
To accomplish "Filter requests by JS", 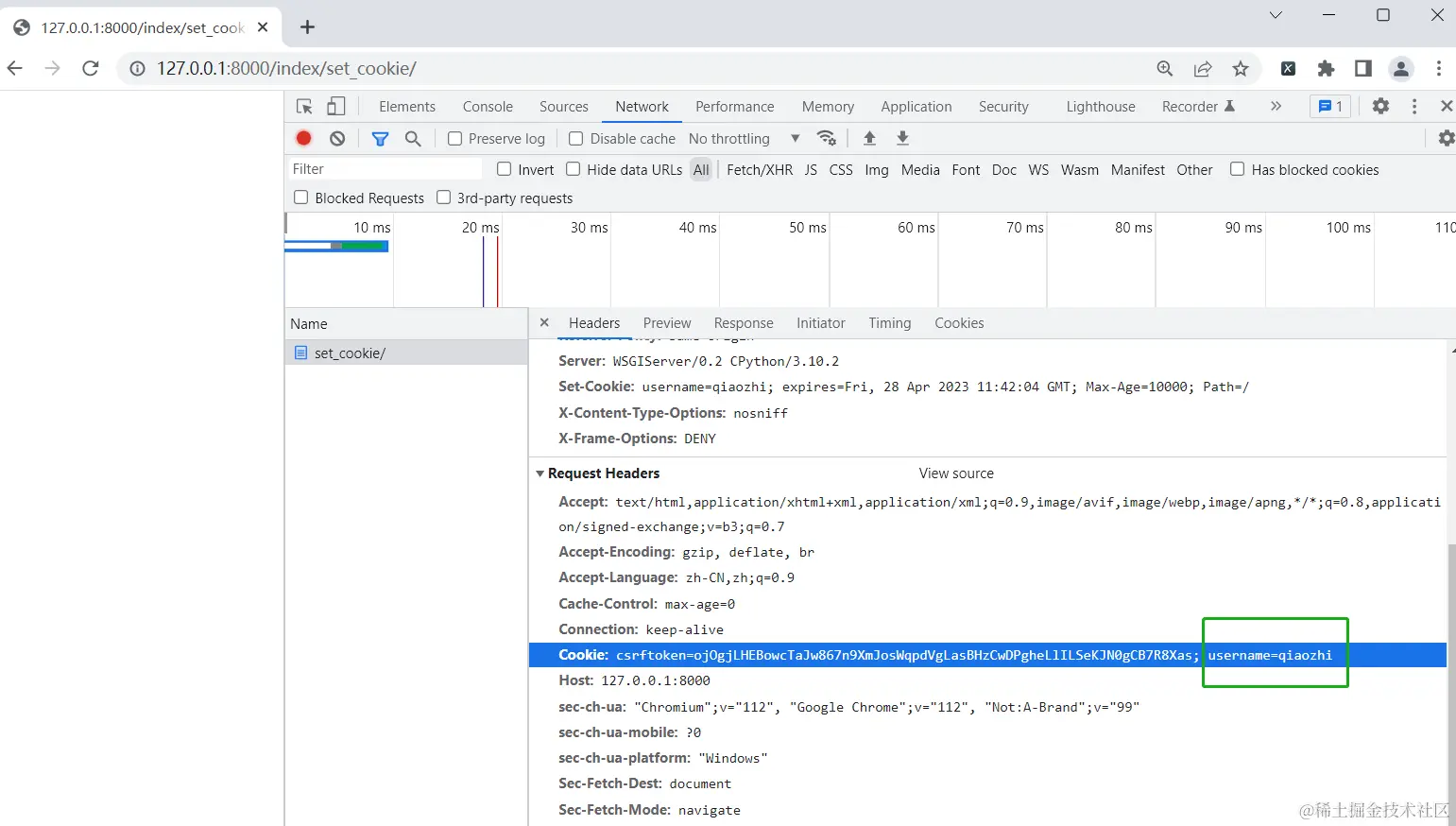I will pos(811,170).
